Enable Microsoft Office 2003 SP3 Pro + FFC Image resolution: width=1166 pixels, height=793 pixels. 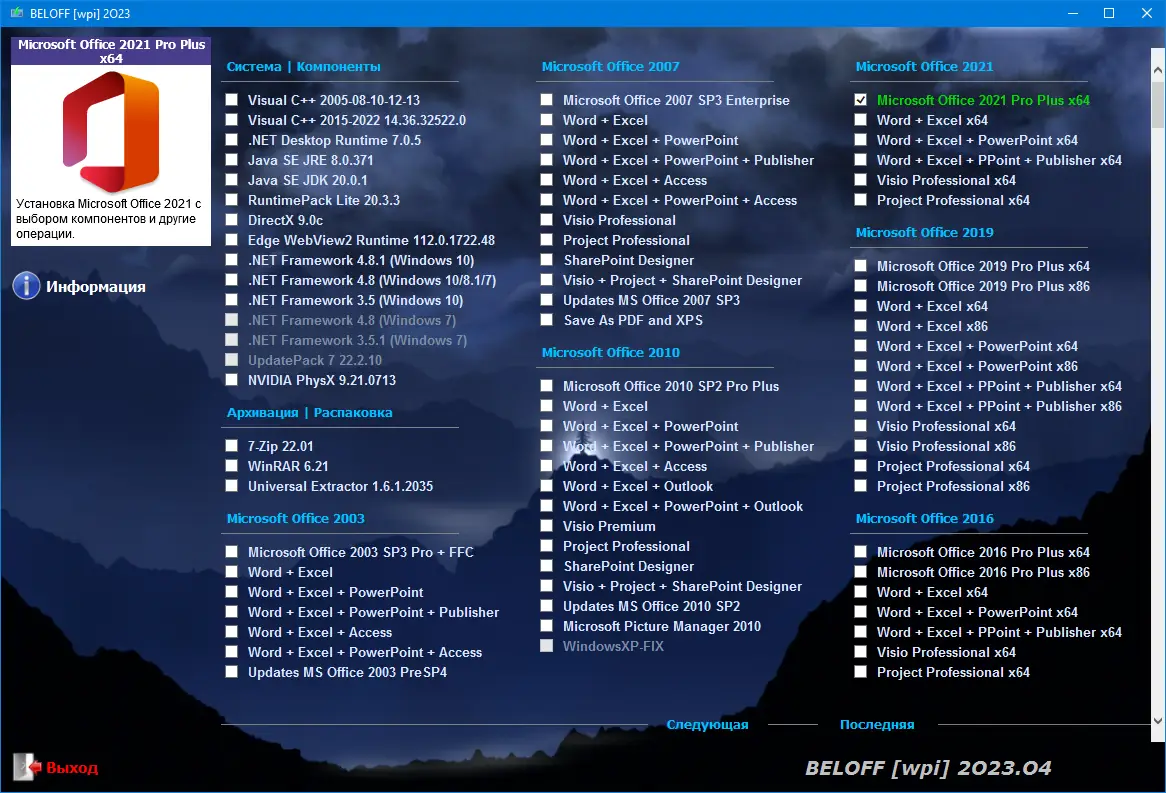tap(232, 552)
